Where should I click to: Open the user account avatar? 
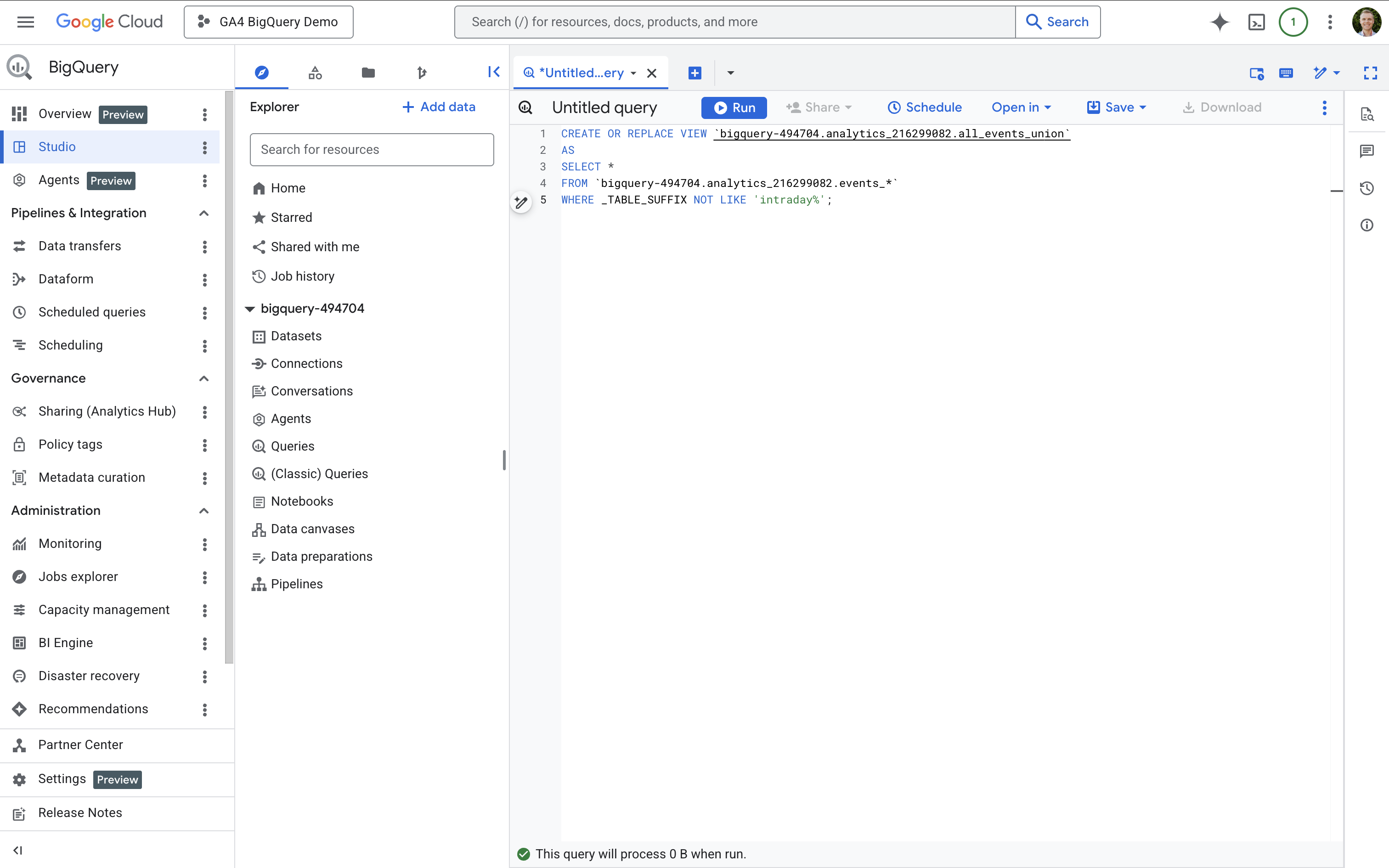tap(1366, 22)
